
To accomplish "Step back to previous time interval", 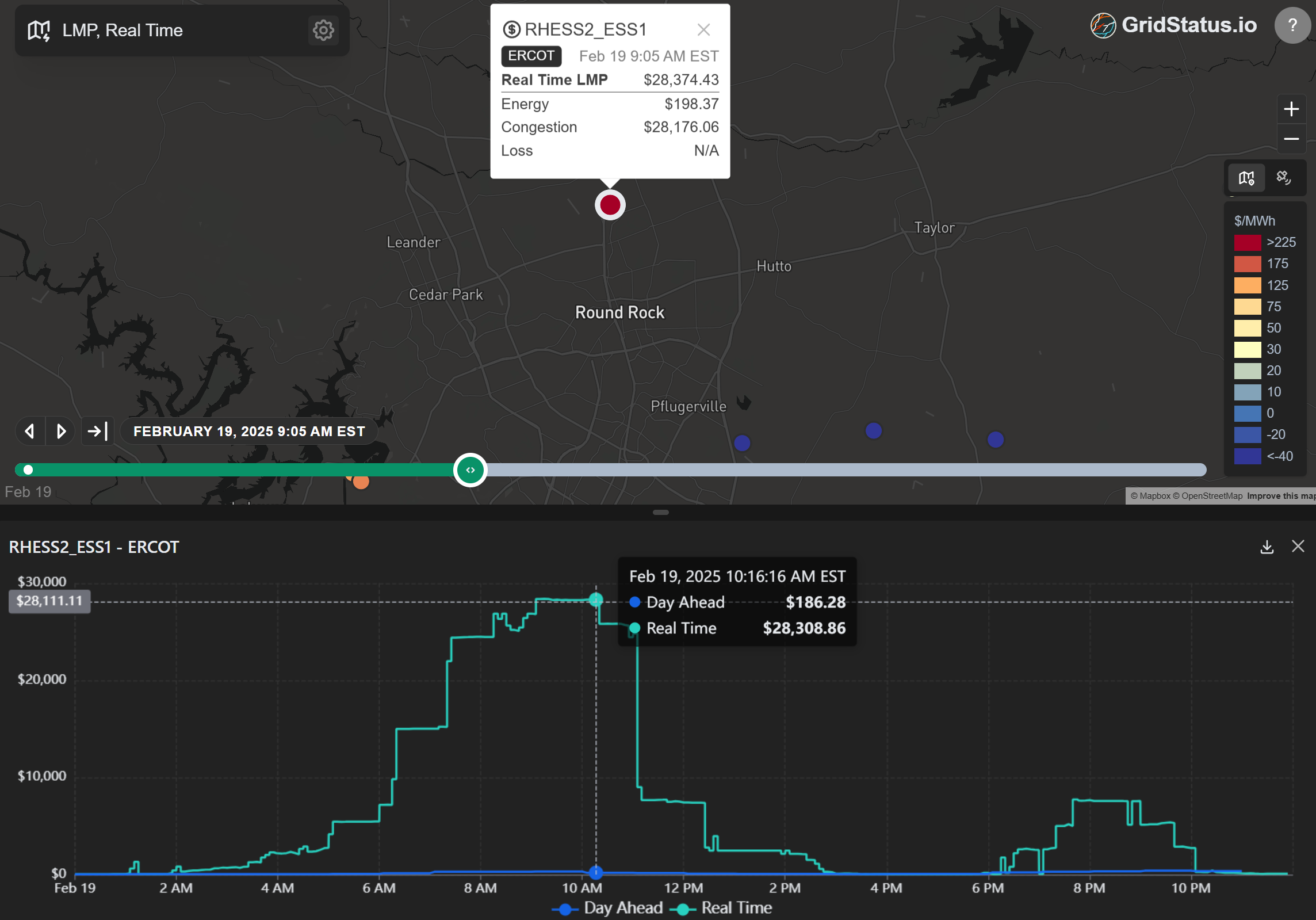I will click(30, 431).
